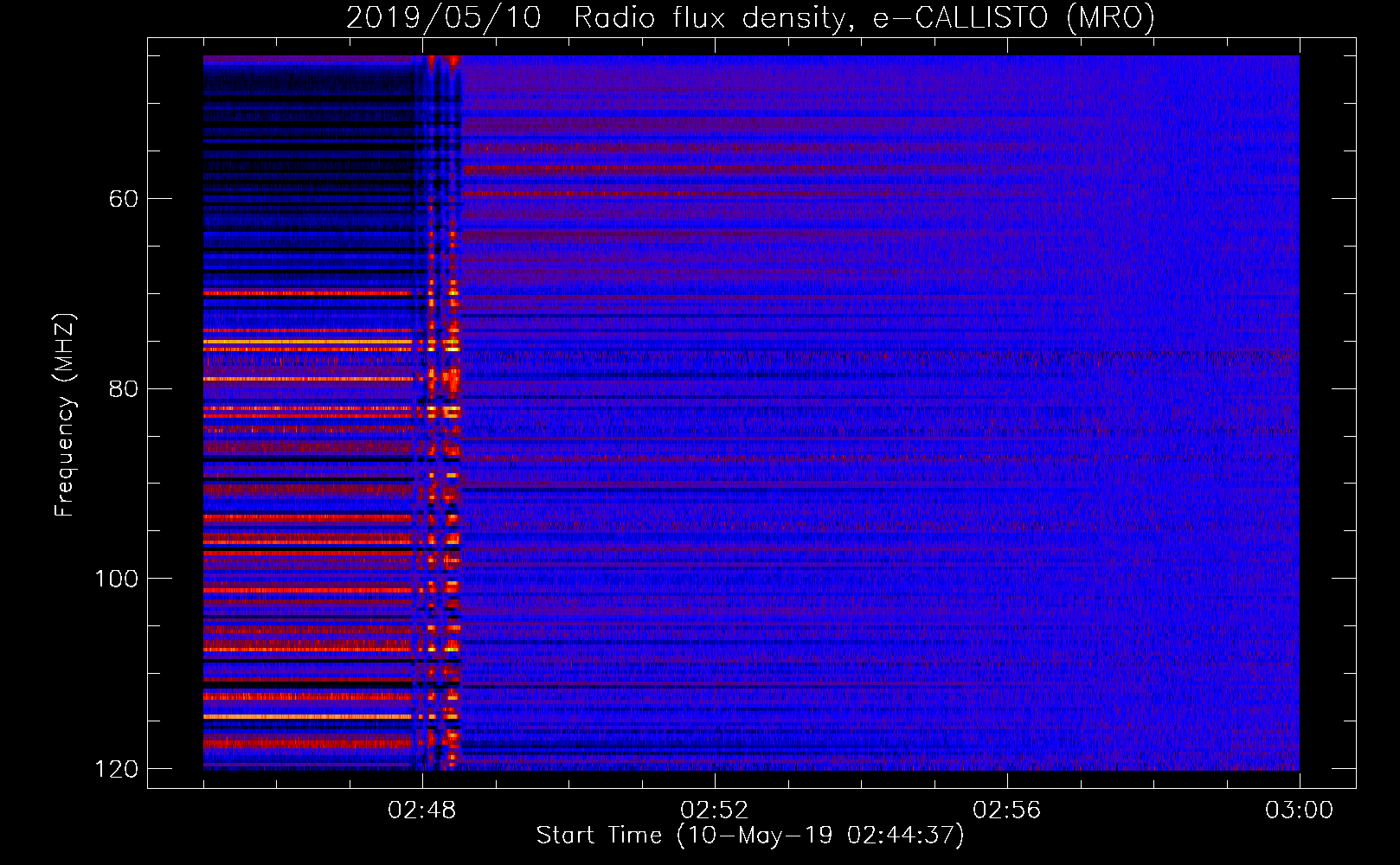1400x865 pixels.
Task: Click the plot title 'Radio flux density, e-CALLISTO (MRO)'
Action: tap(864, 18)
